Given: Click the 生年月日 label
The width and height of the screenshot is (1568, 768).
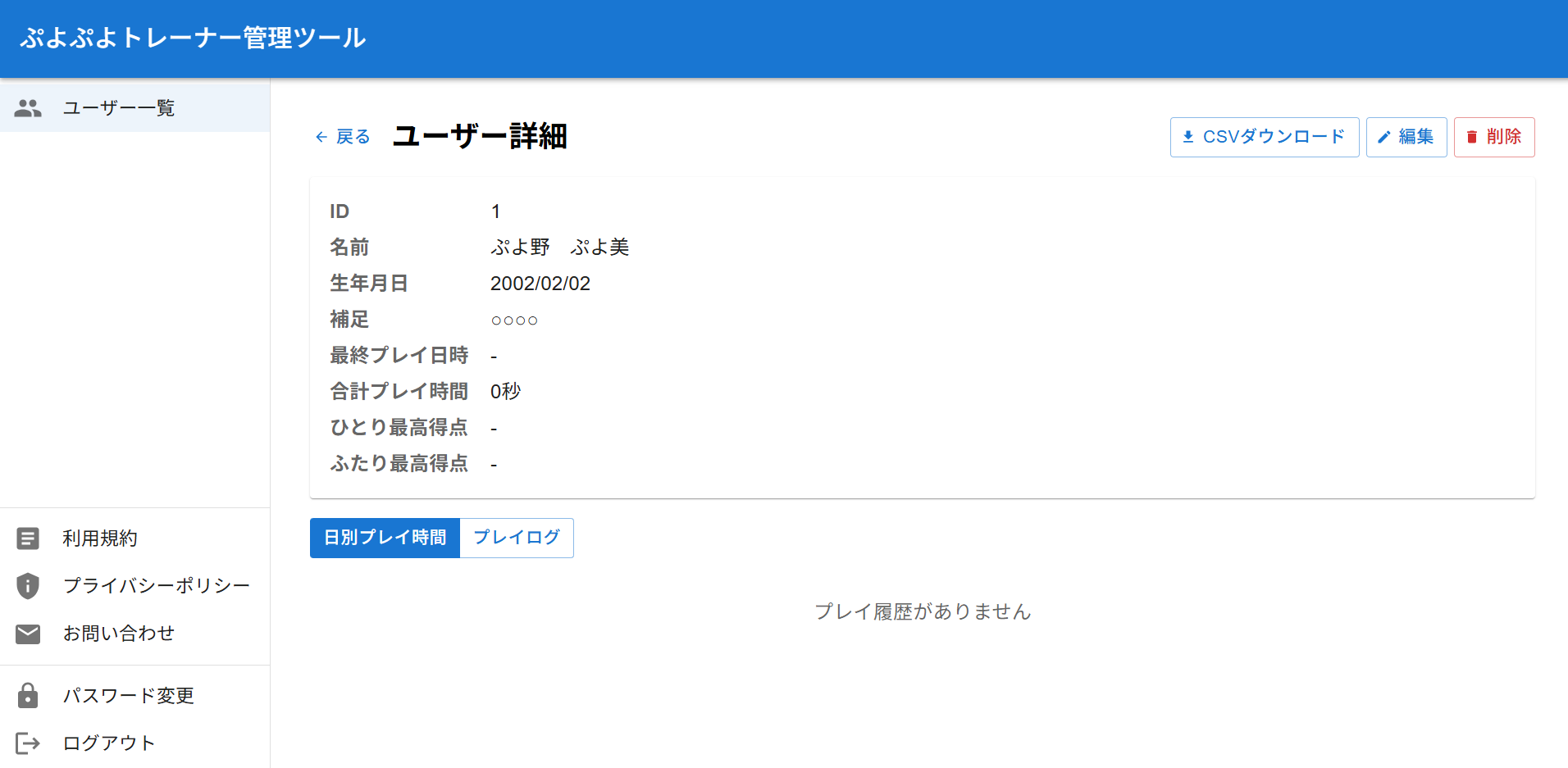Looking at the screenshot, I should (x=369, y=284).
